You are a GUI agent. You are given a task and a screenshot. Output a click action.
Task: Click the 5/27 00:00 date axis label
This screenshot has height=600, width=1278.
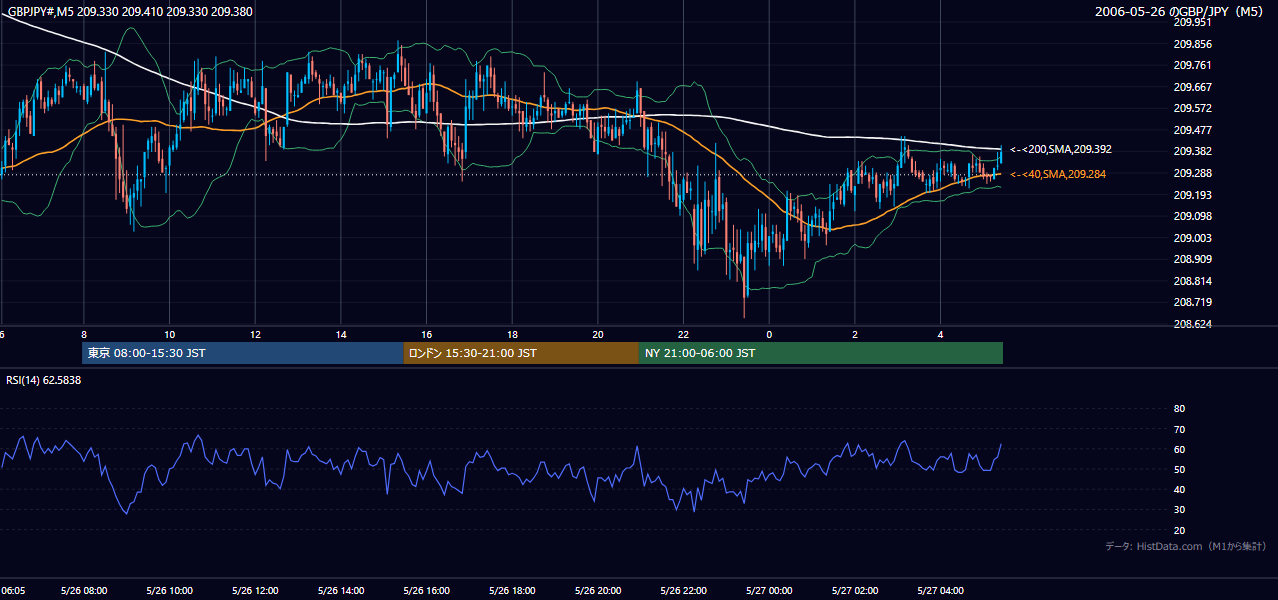(769, 590)
